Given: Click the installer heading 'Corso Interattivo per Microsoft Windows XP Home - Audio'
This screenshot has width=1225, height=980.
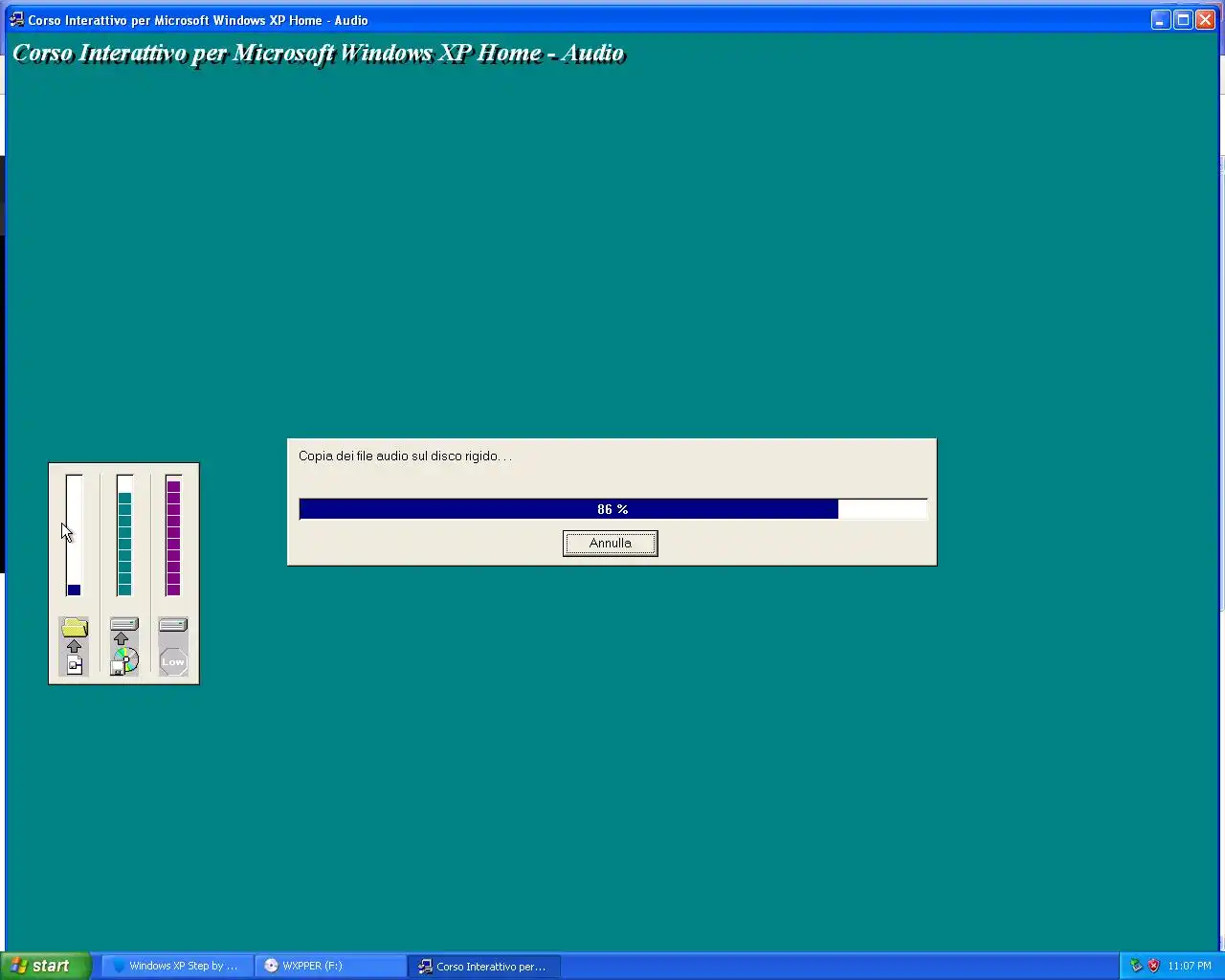Looking at the screenshot, I should (x=319, y=54).
